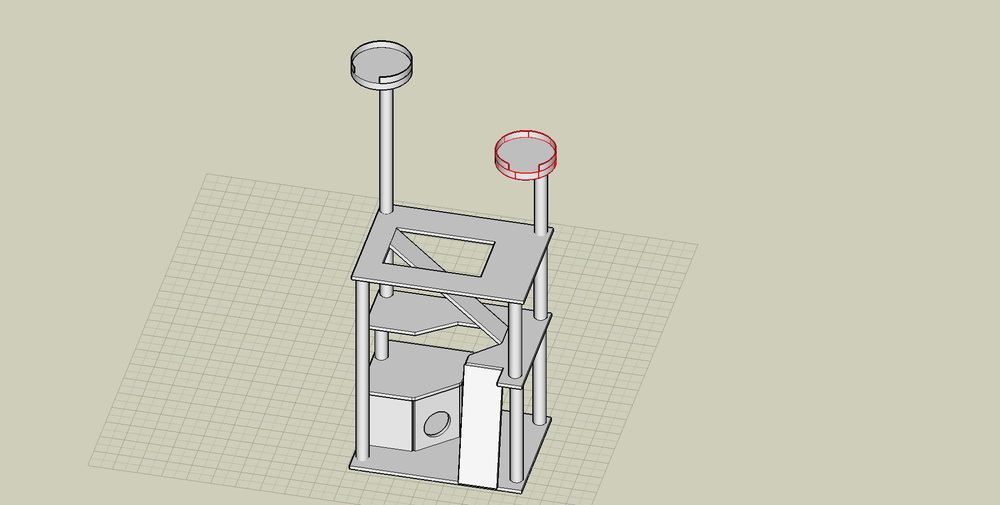Select the red highlighted circular perch

click(x=526, y=154)
